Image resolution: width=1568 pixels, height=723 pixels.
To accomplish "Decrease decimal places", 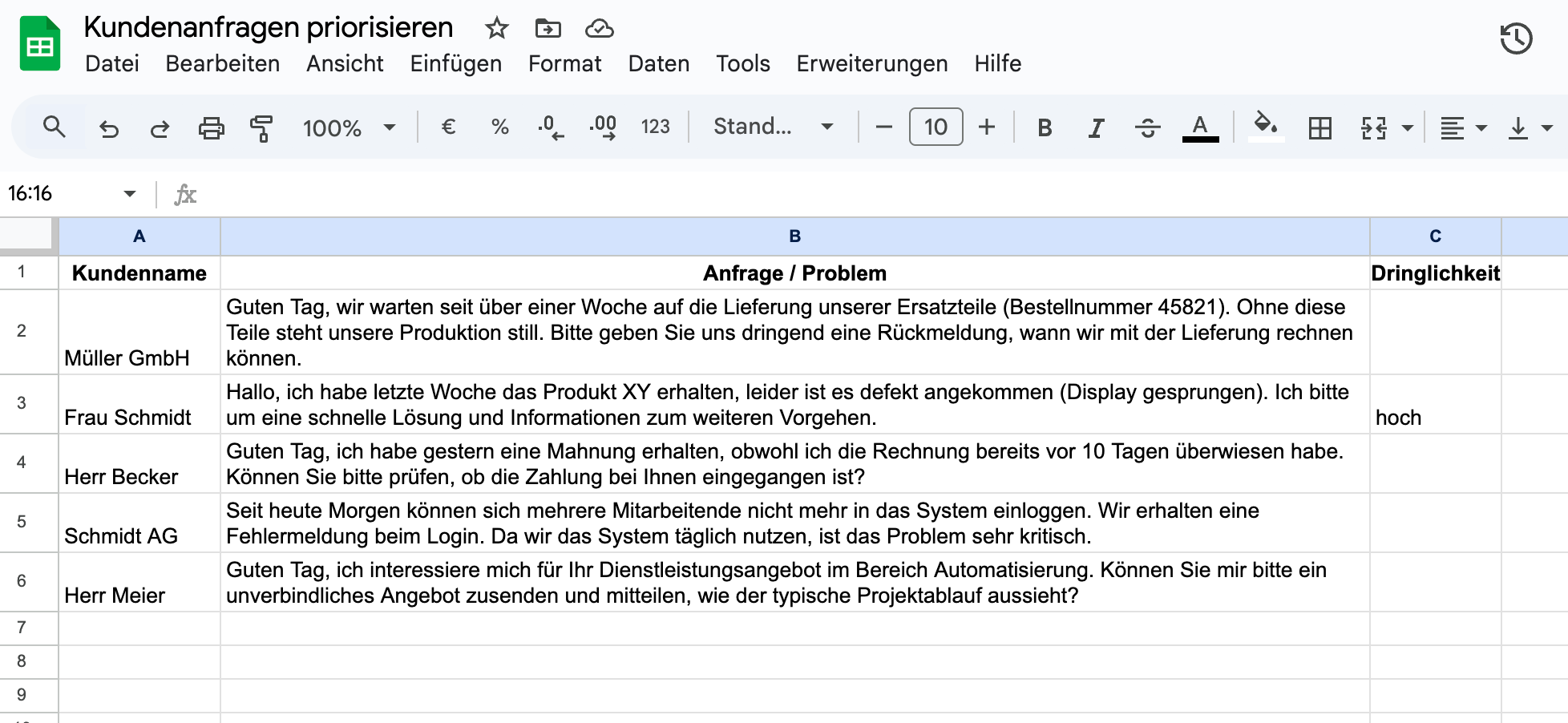I will tap(549, 127).
